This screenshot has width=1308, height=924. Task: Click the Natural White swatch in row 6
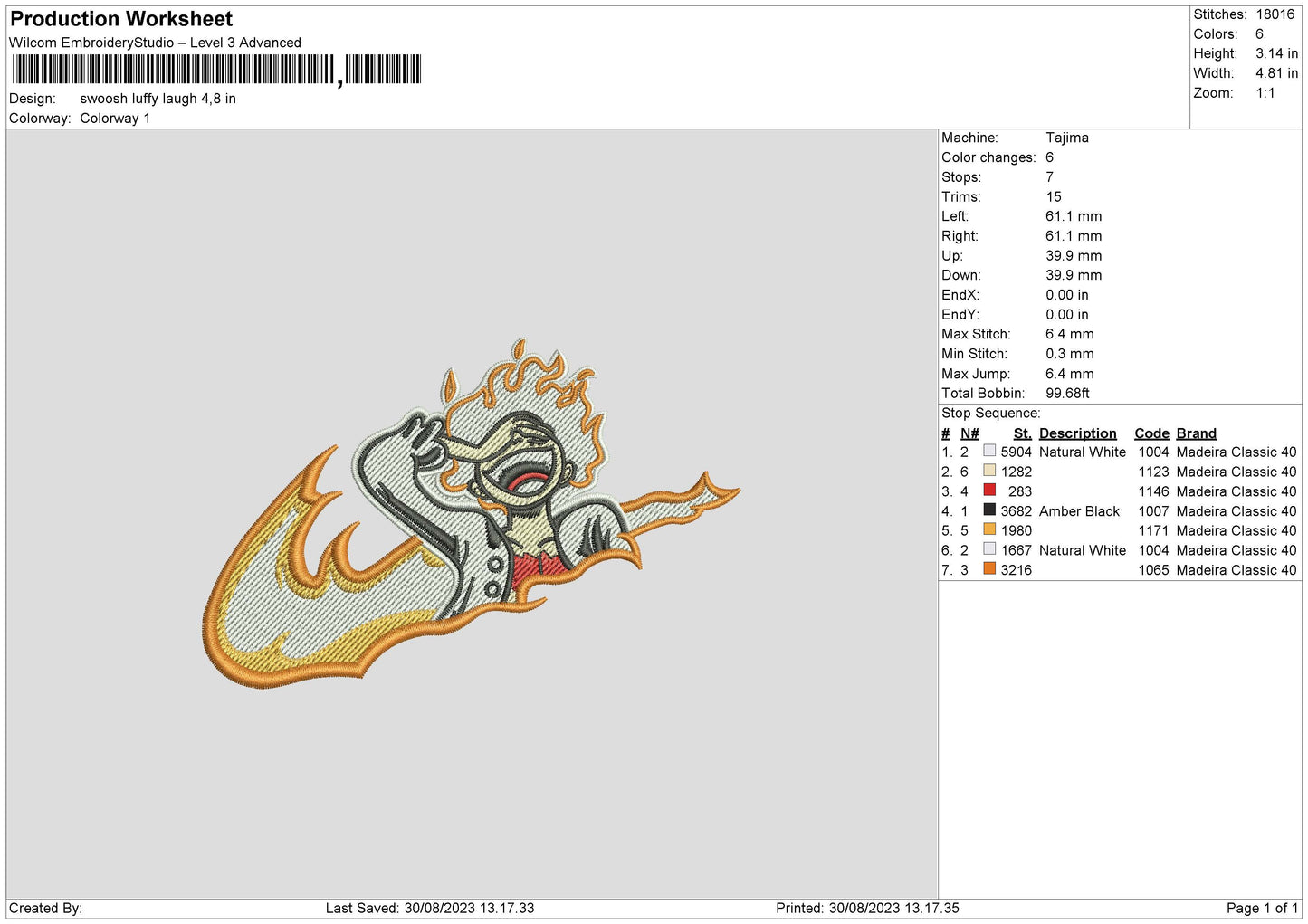989,549
